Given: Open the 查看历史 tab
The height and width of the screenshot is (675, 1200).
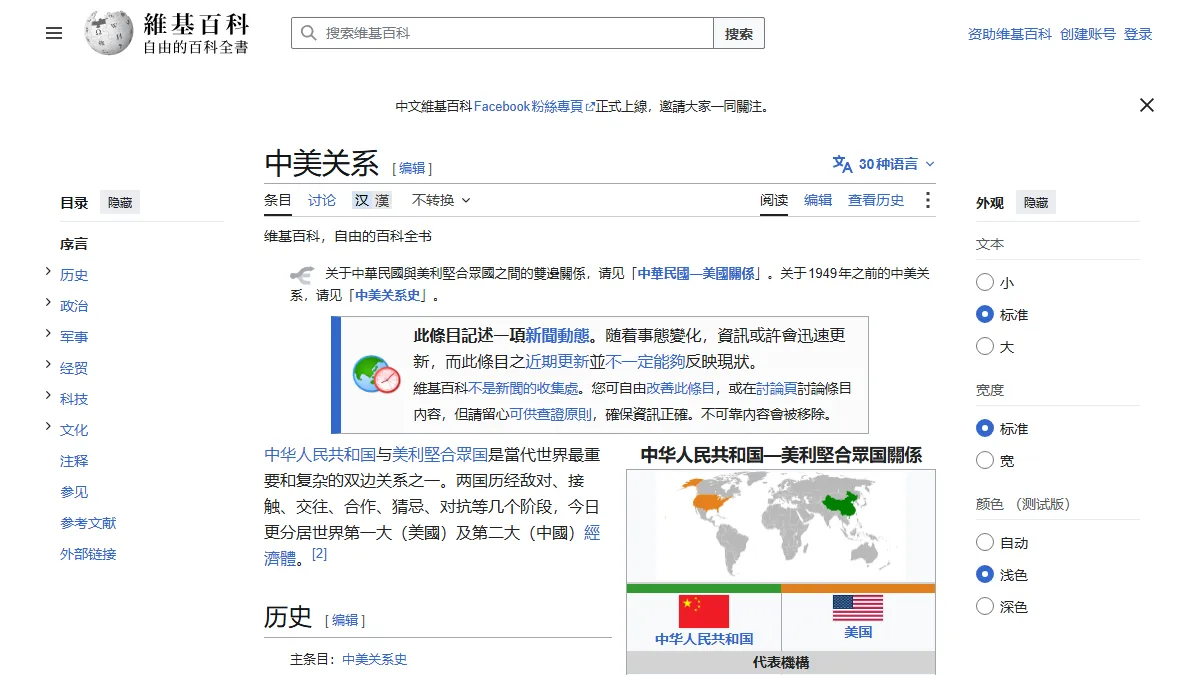Looking at the screenshot, I should [x=876, y=200].
